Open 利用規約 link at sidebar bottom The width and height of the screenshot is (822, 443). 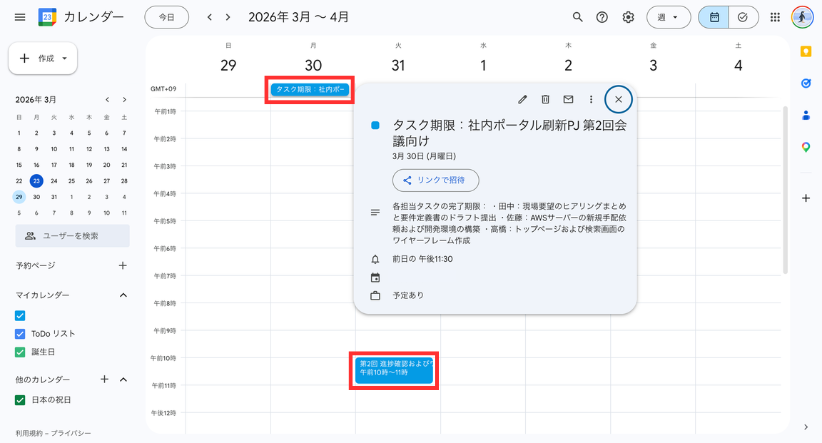click(x=30, y=434)
